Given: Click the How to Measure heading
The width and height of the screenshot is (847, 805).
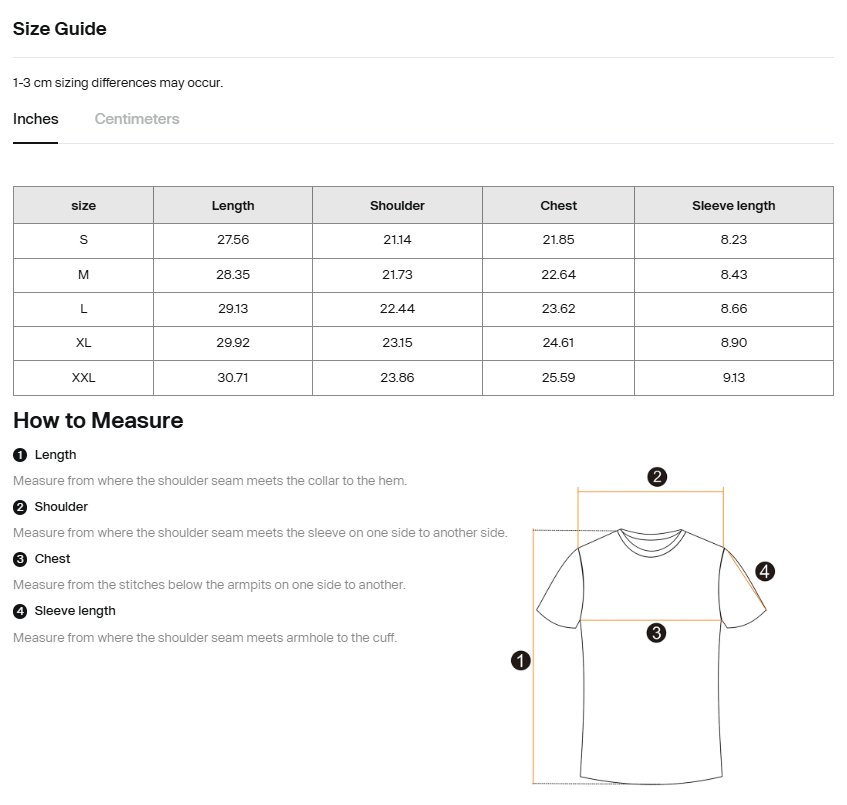Looking at the screenshot, I should pyautogui.click(x=98, y=421).
